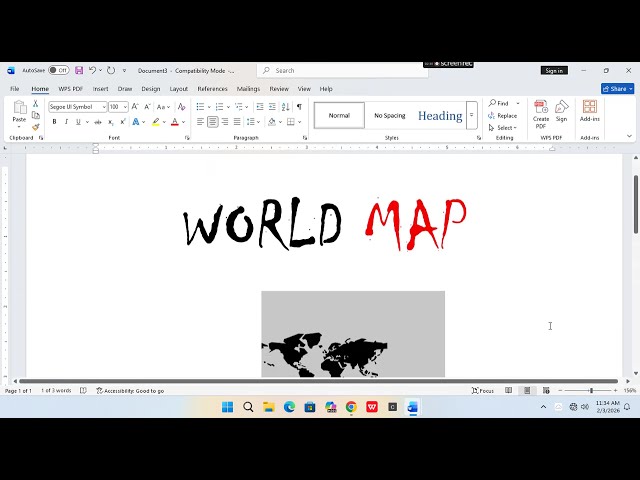Click the world map image

pyautogui.click(x=353, y=334)
